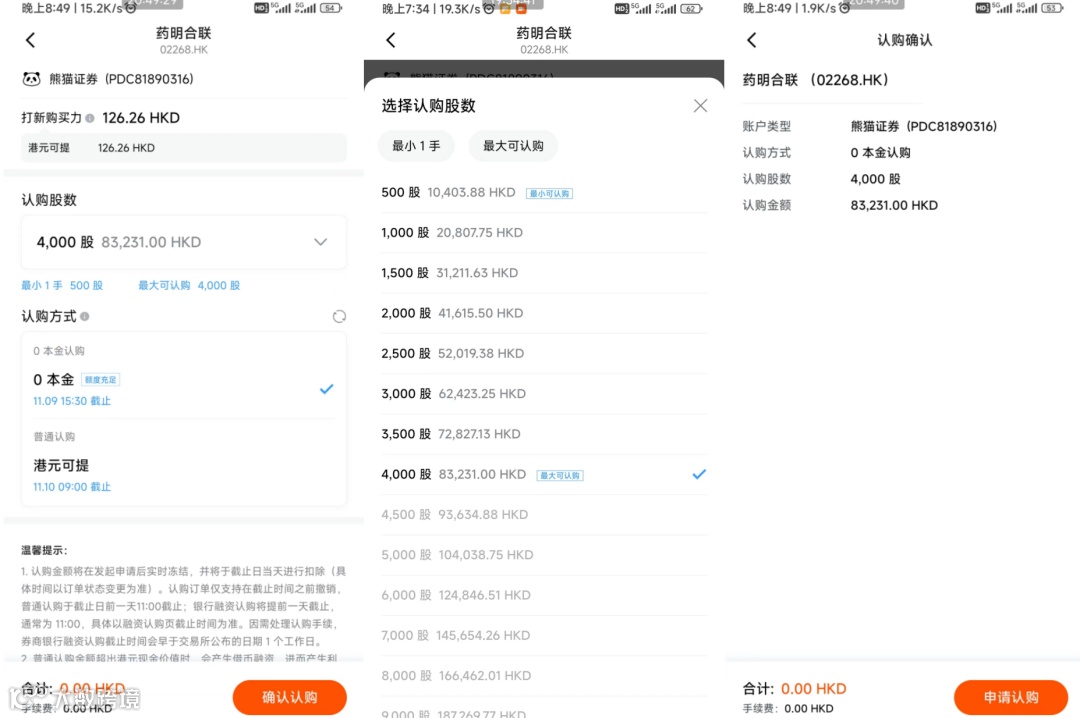Tap battery icon in right screen status bar
This screenshot has height=718, width=1080.
[1051, 8]
